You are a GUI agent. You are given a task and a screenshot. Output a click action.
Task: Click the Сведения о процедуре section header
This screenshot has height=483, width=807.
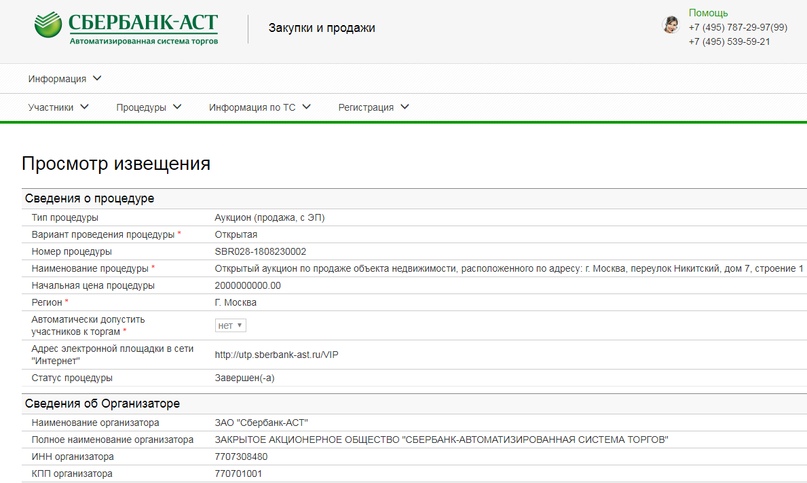click(90, 198)
